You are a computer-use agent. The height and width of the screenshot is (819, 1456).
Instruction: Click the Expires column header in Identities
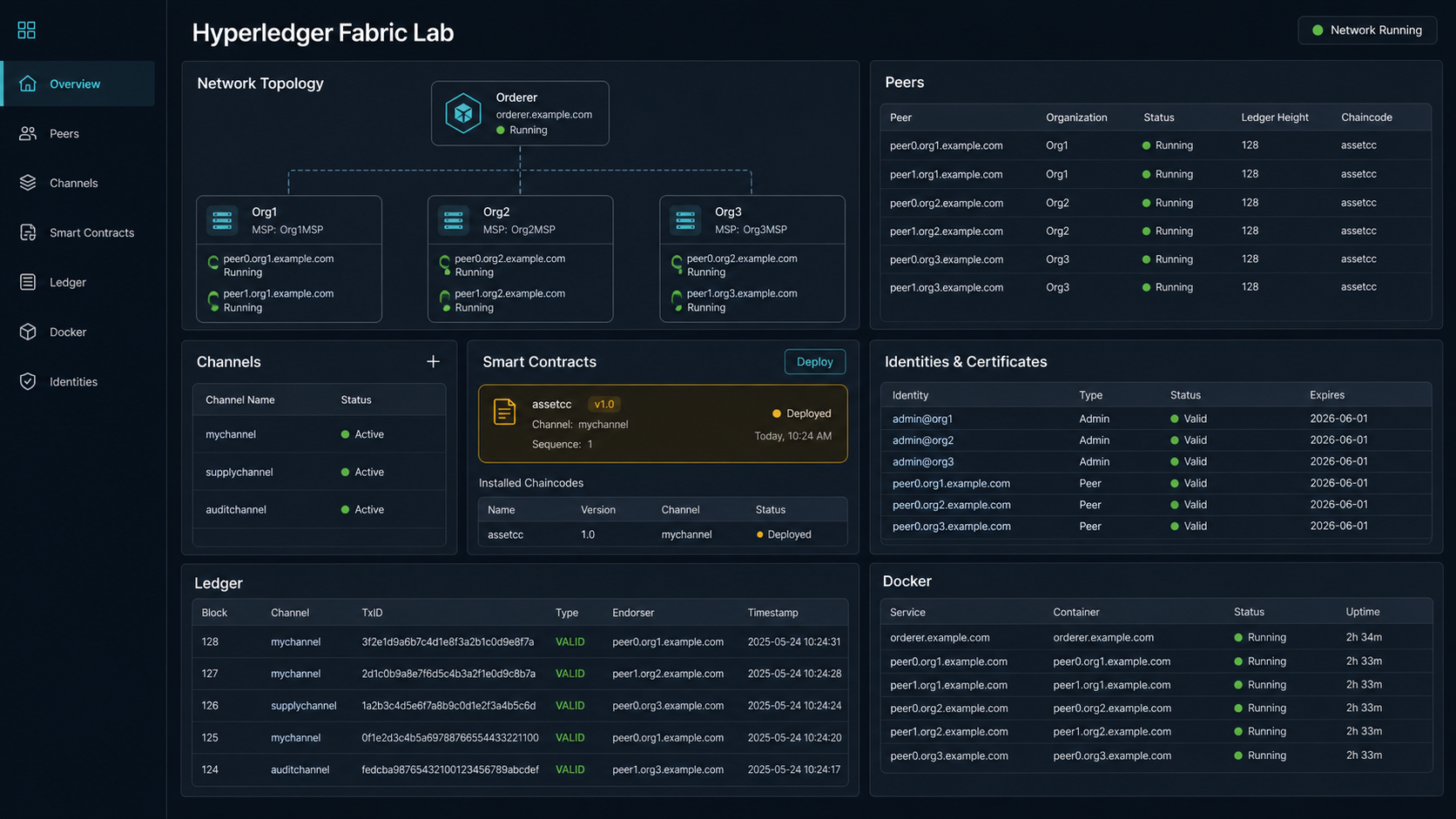click(1327, 395)
